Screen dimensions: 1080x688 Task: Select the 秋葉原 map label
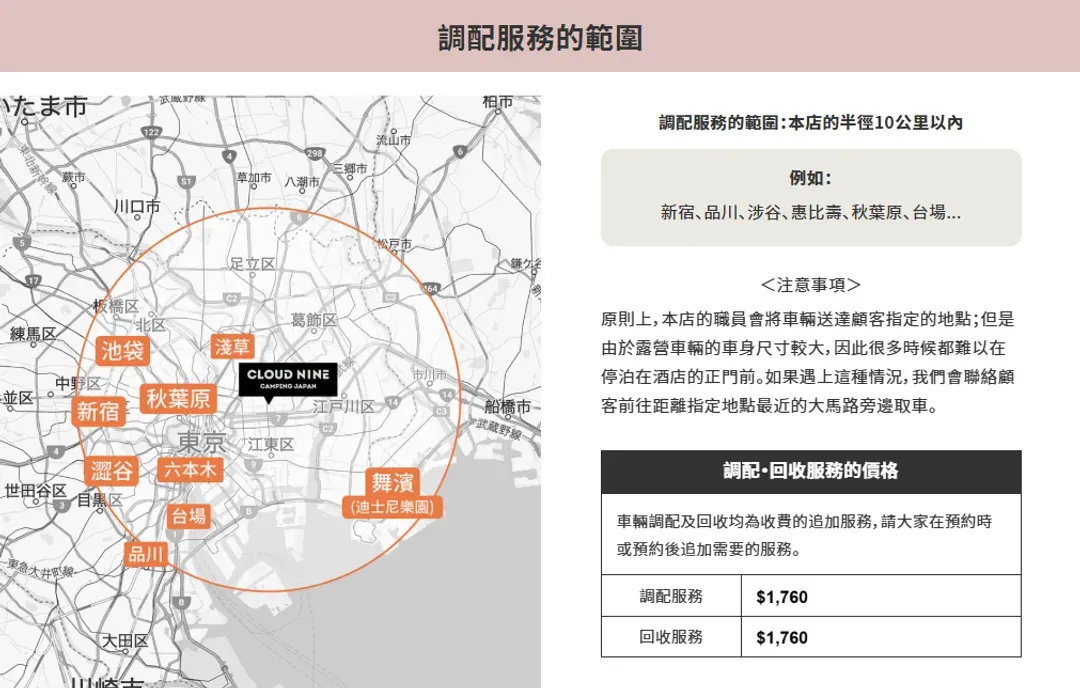tap(178, 399)
